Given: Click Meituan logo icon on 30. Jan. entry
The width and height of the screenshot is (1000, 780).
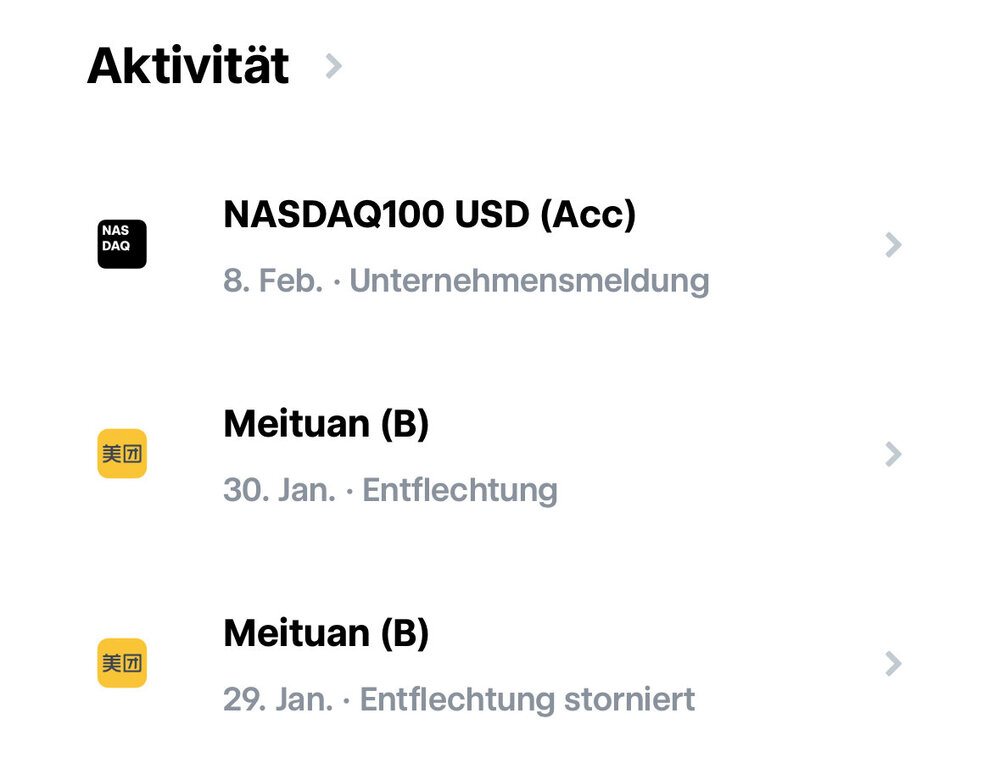Looking at the screenshot, I should coord(122,454).
